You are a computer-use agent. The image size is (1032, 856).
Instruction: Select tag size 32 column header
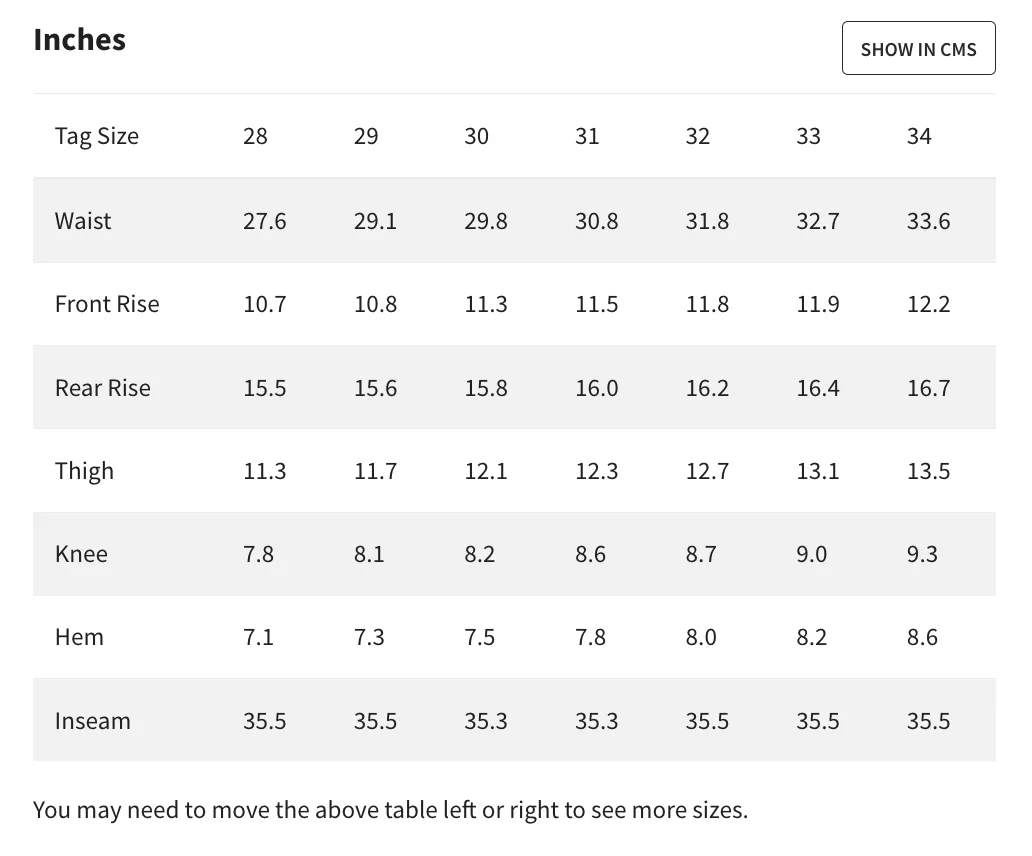(x=697, y=136)
